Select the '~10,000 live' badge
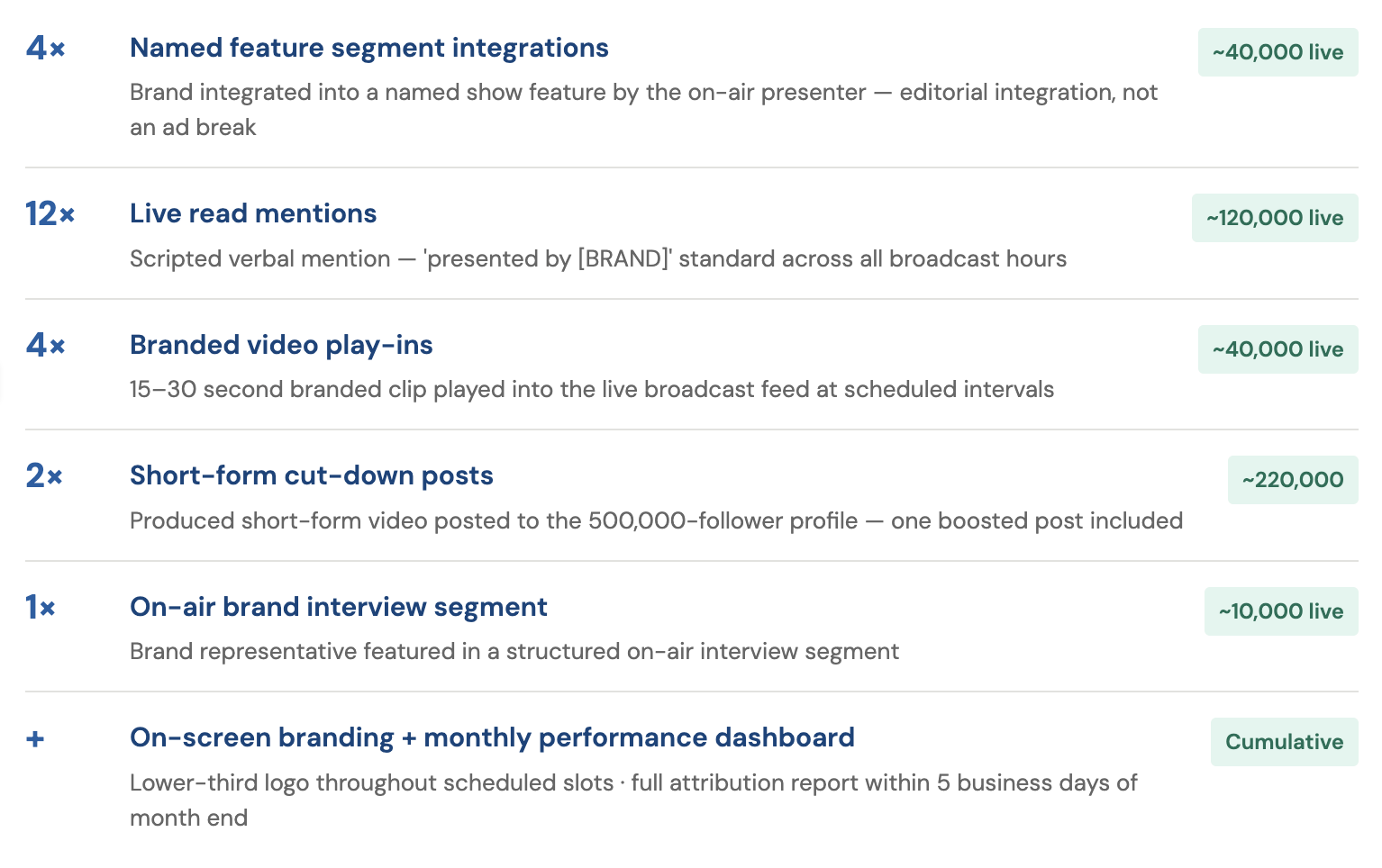1382x868 pixels. (x=1281, y=611)
